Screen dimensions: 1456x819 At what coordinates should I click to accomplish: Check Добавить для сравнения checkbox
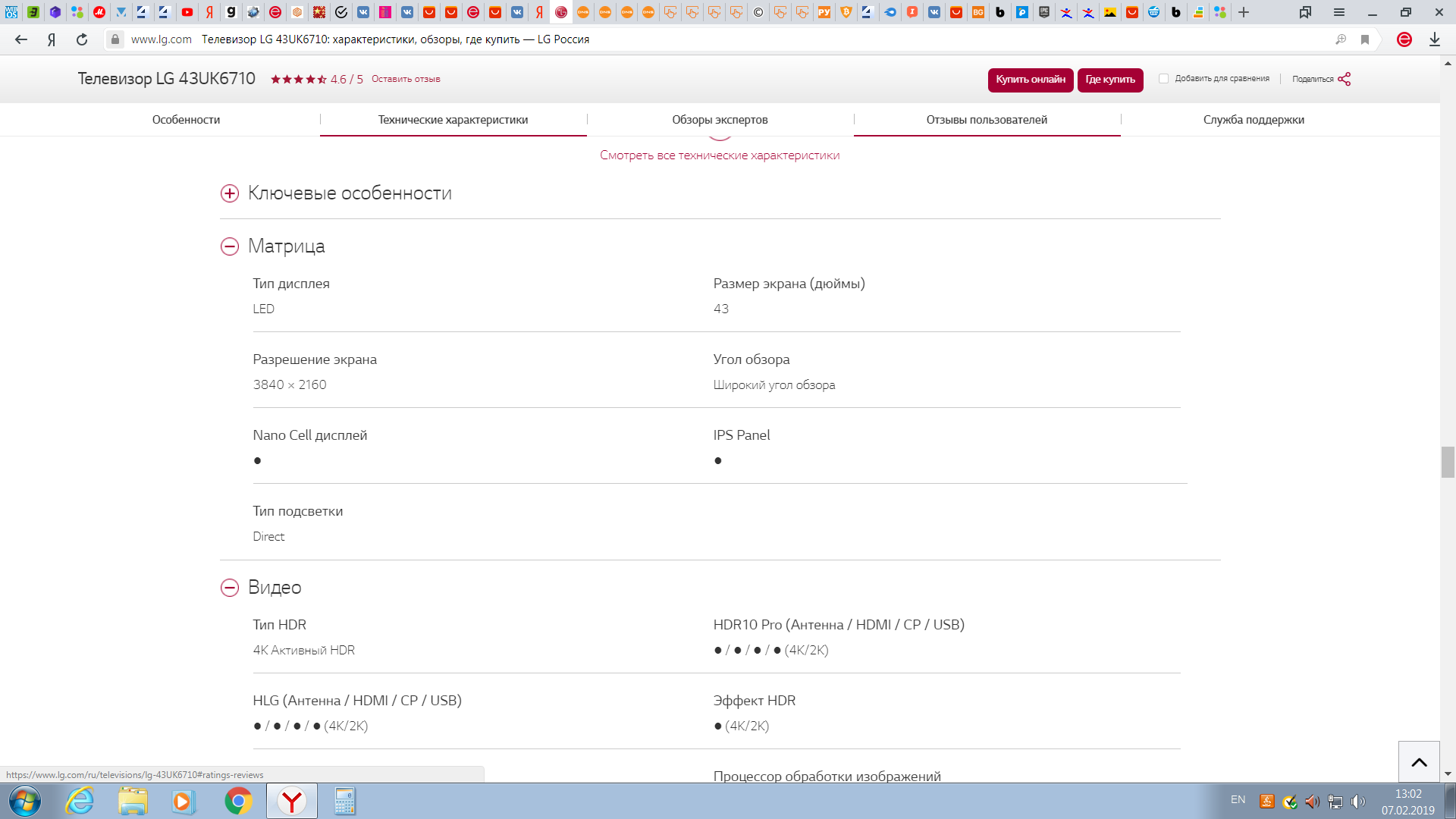tap(1163, 79)
